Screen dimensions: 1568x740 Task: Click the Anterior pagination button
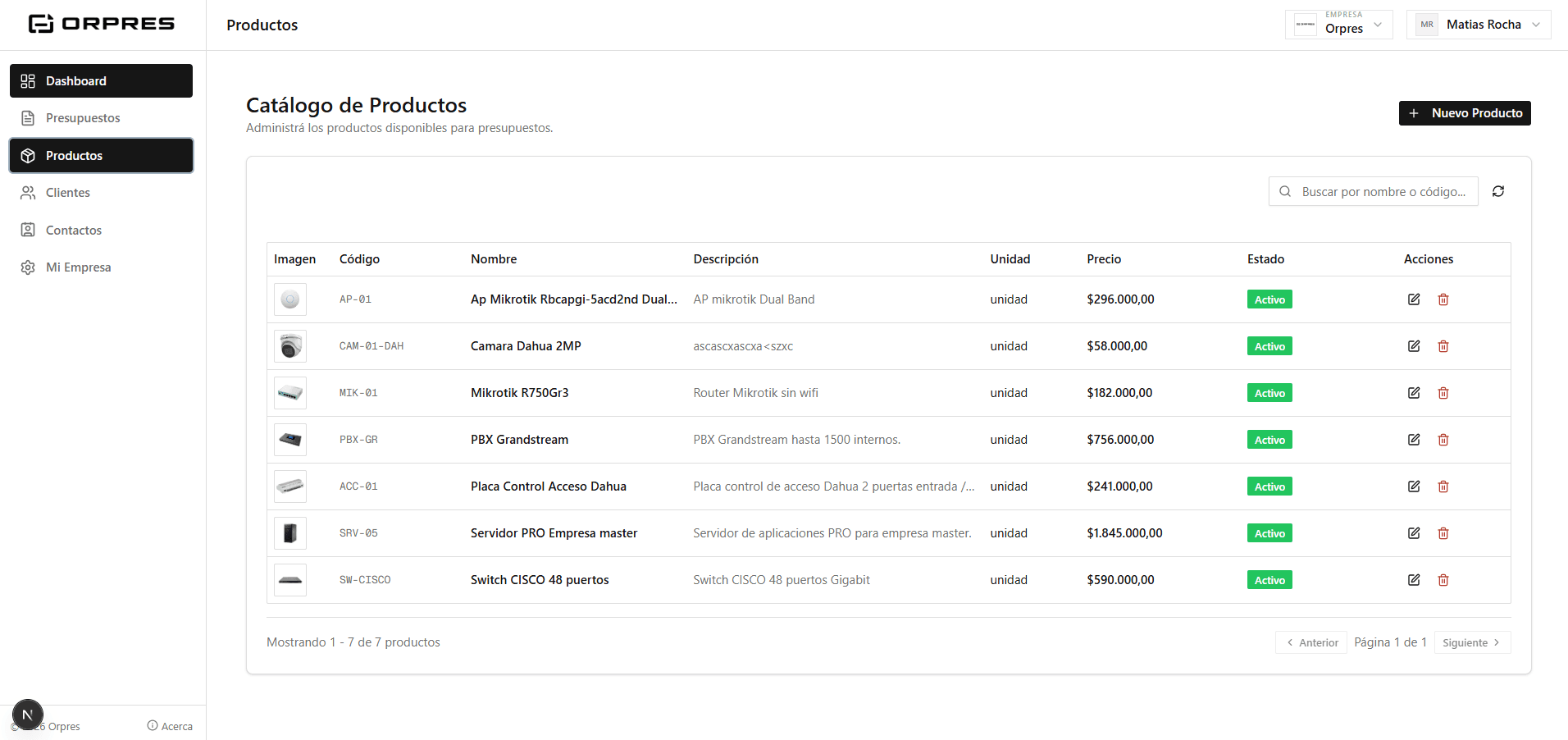point(1312,642)
